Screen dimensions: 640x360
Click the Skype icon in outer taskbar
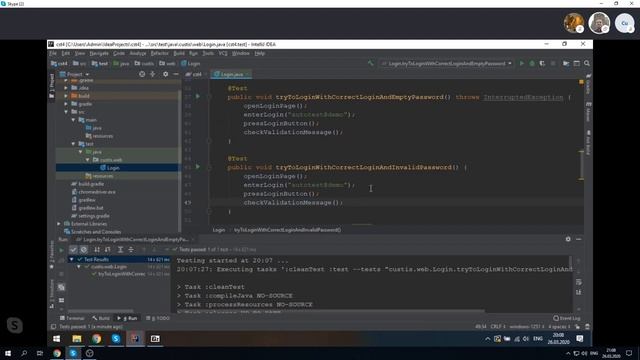73,353
